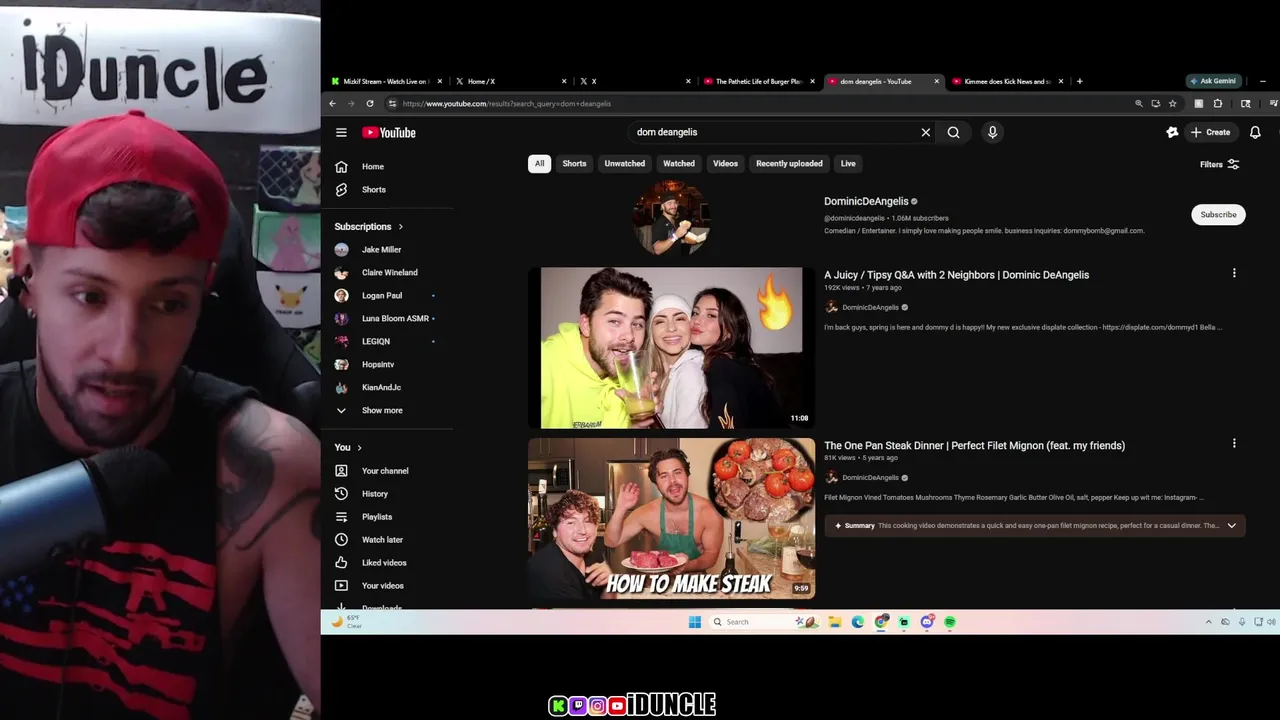Bookmark this page with star icon
The width and height of the screenshot is (1280, 720).
click(1173, 103)
